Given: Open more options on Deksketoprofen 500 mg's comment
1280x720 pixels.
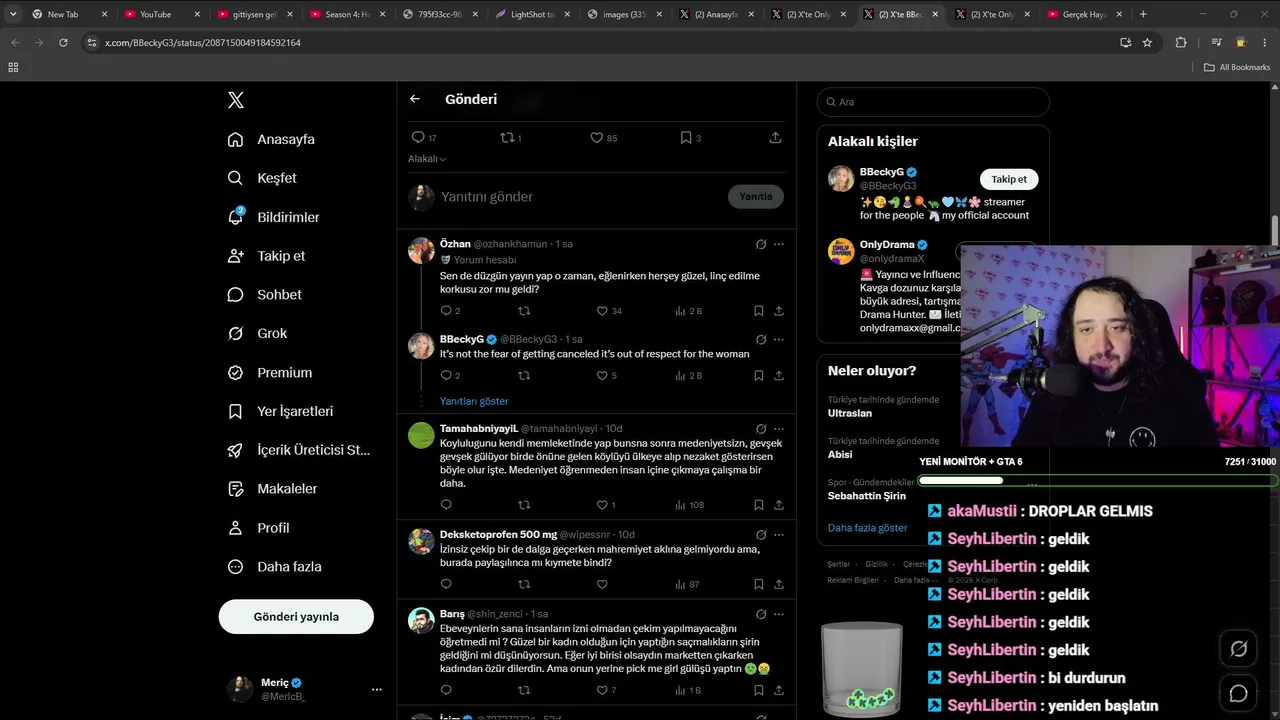Looking at the screenshot, I should [x=779, y=534].
